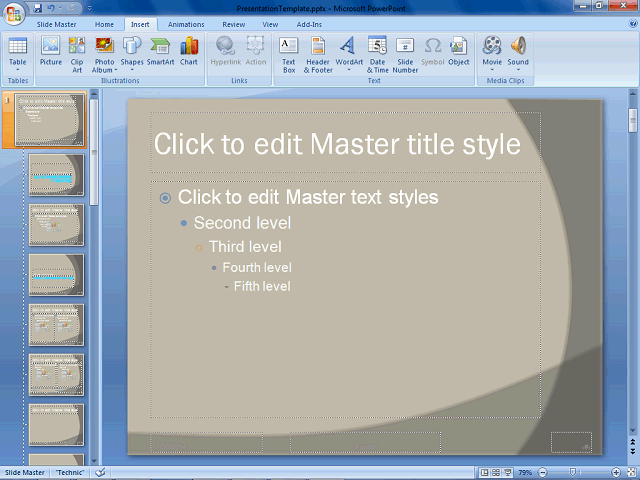Click the spell check status bar icon
The width and height of the screenshot is (640, 480).
pos(100,472)
